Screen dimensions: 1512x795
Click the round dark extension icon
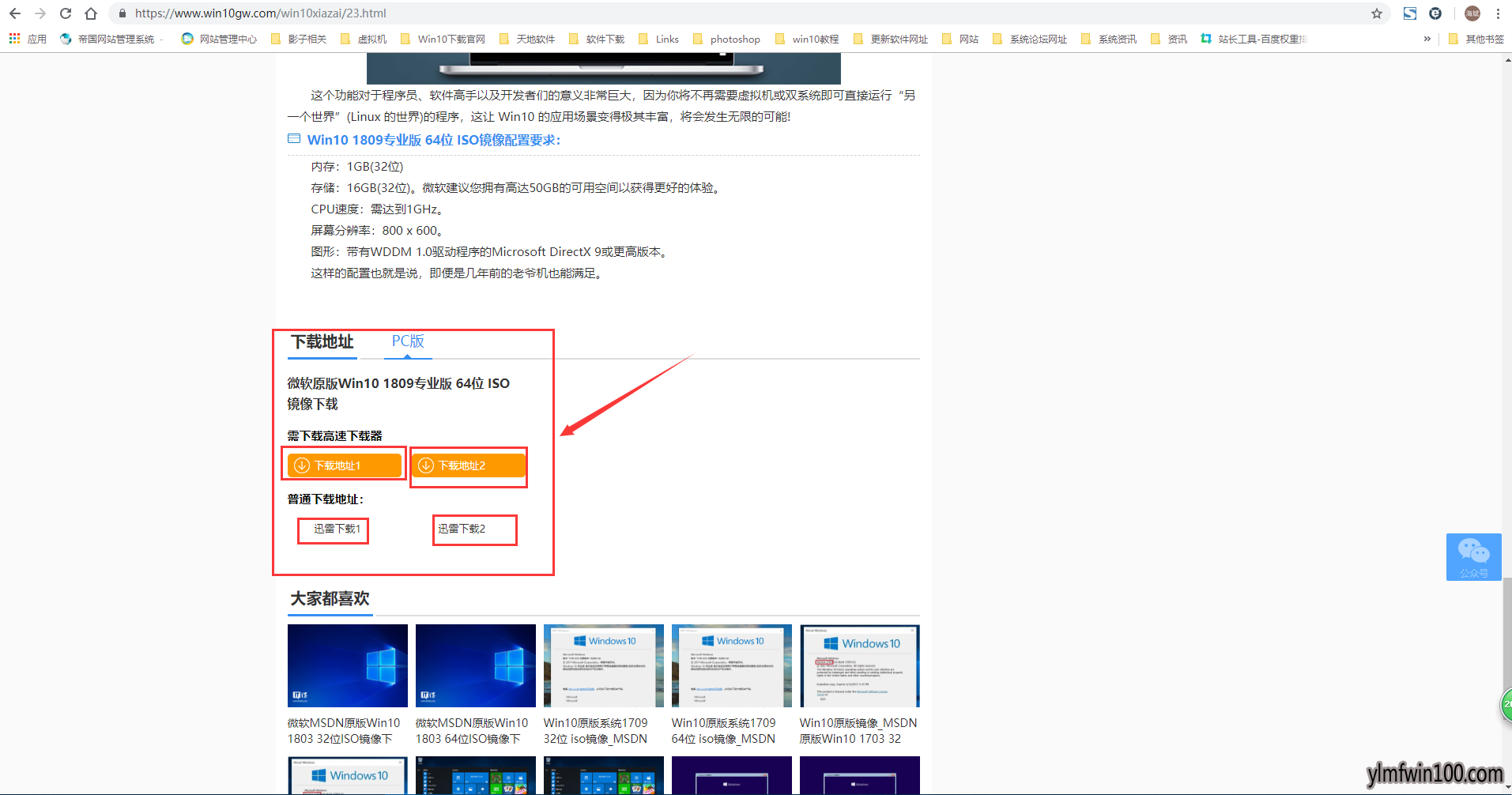click(x=1435, y=13)
